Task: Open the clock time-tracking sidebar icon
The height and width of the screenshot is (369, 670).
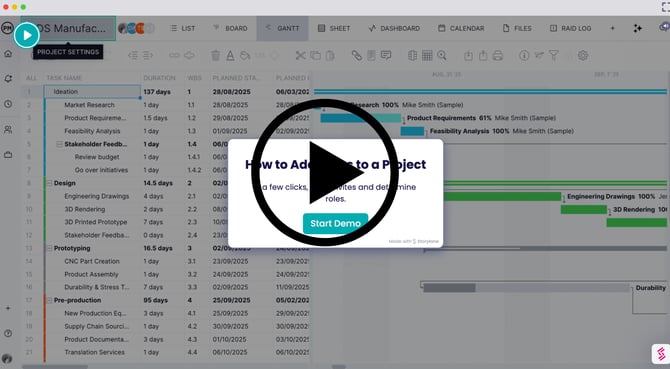Action: click(8, 104)
